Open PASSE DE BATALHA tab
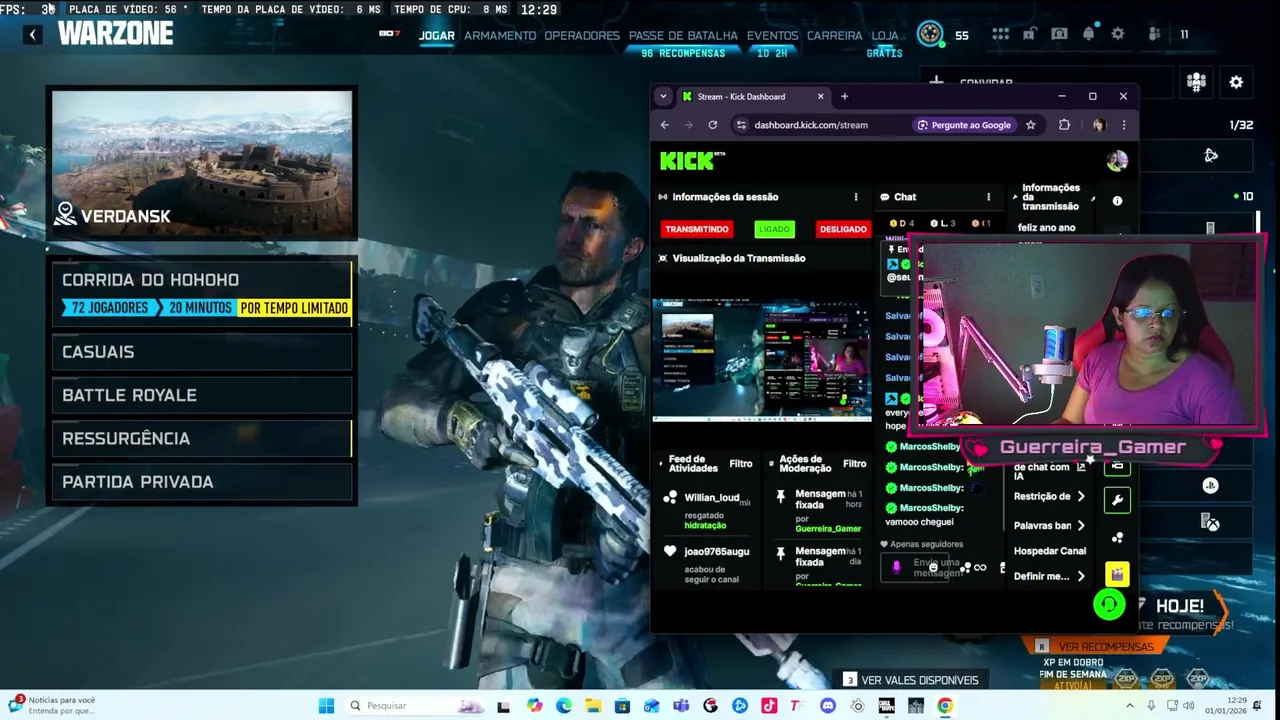 [683, 35]
